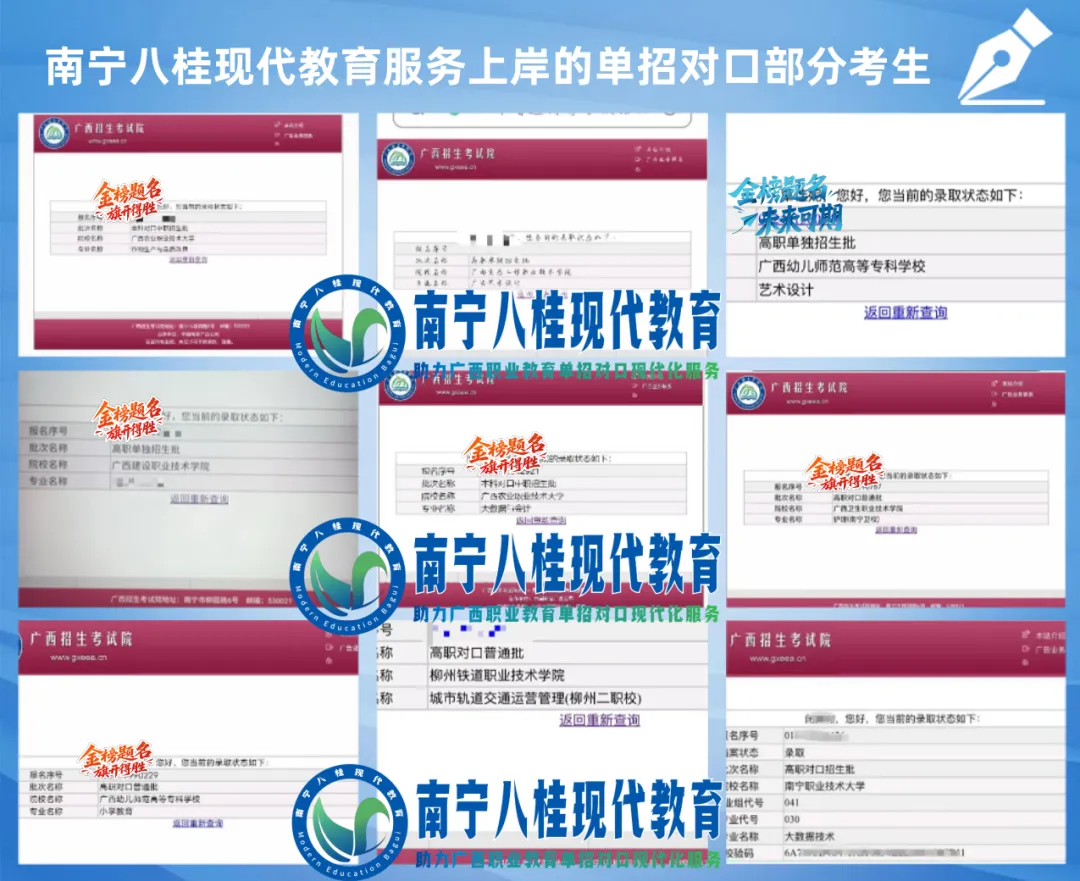Click 返回重新查询 link below 小学教育

pos(198,823)
